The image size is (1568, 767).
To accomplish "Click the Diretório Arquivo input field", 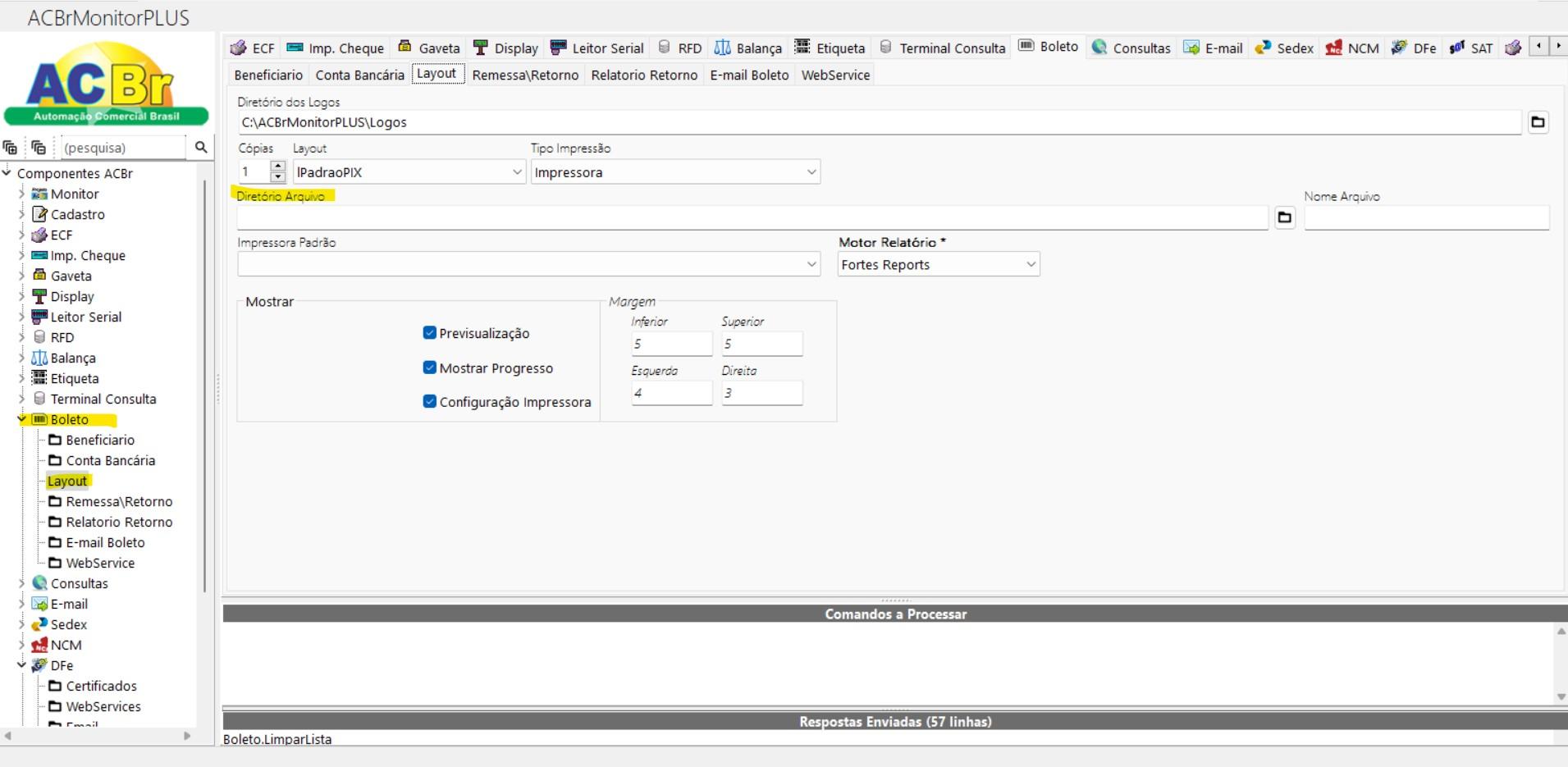I will click(752, 217).
